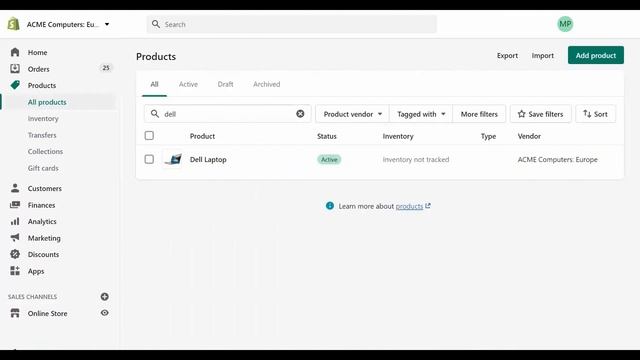Click the Import button

coord(542,56)
